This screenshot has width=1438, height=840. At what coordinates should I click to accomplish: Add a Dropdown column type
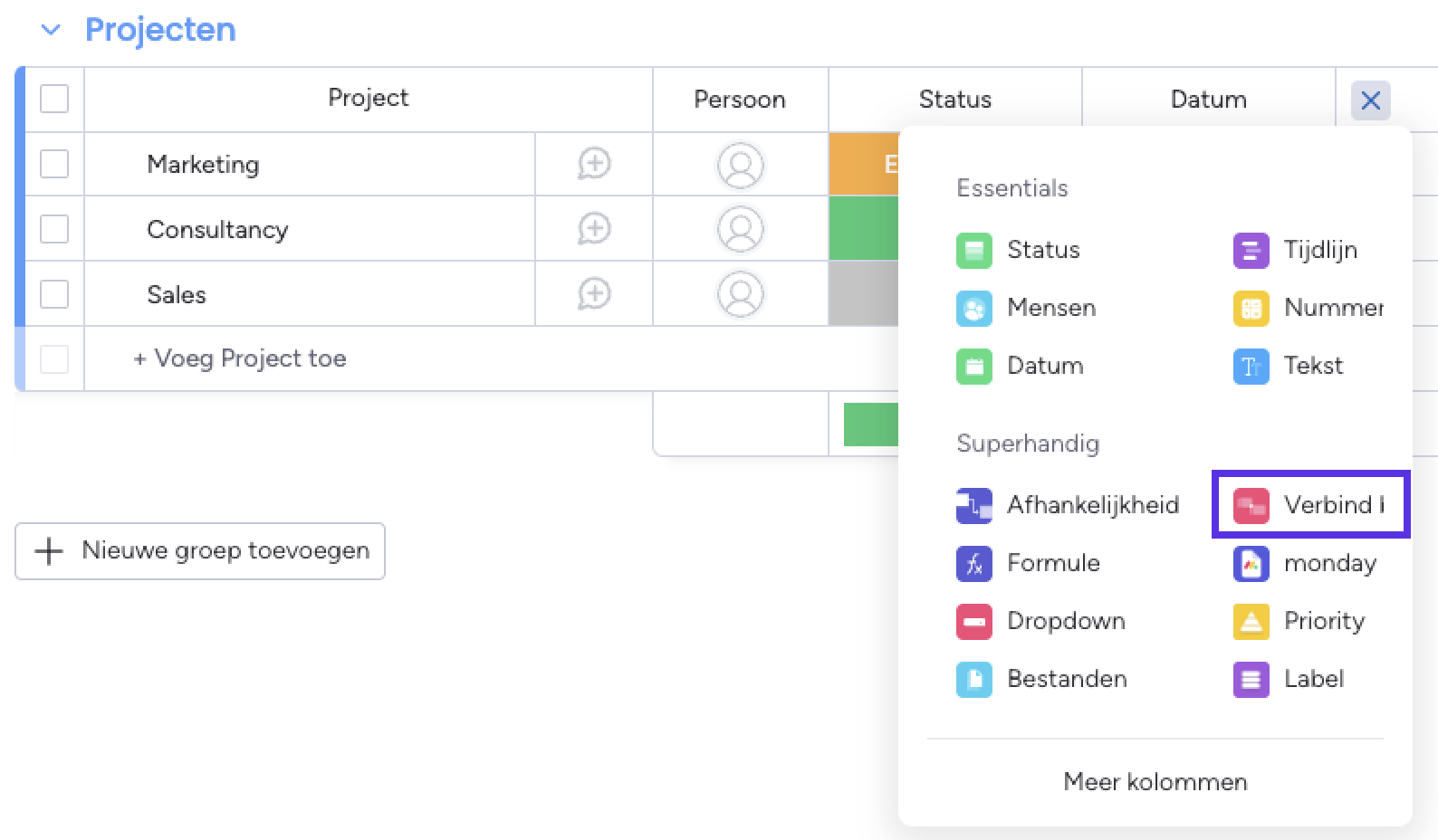click(1065, 621)
